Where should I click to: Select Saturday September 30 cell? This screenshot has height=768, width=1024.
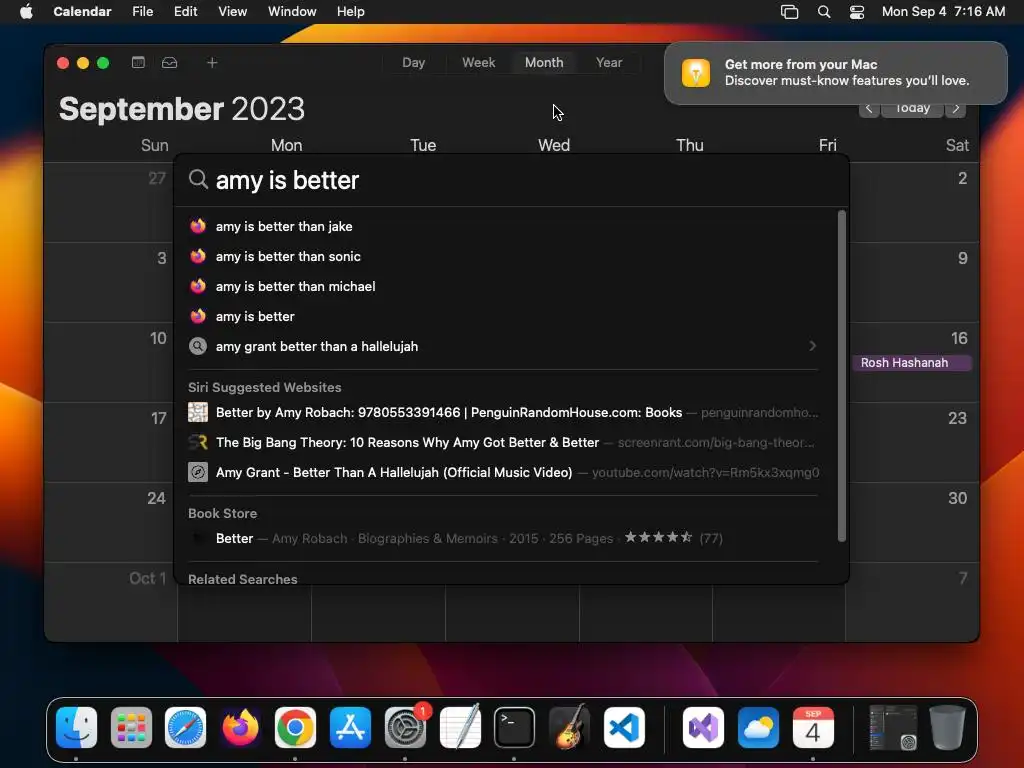coord(913,522)
